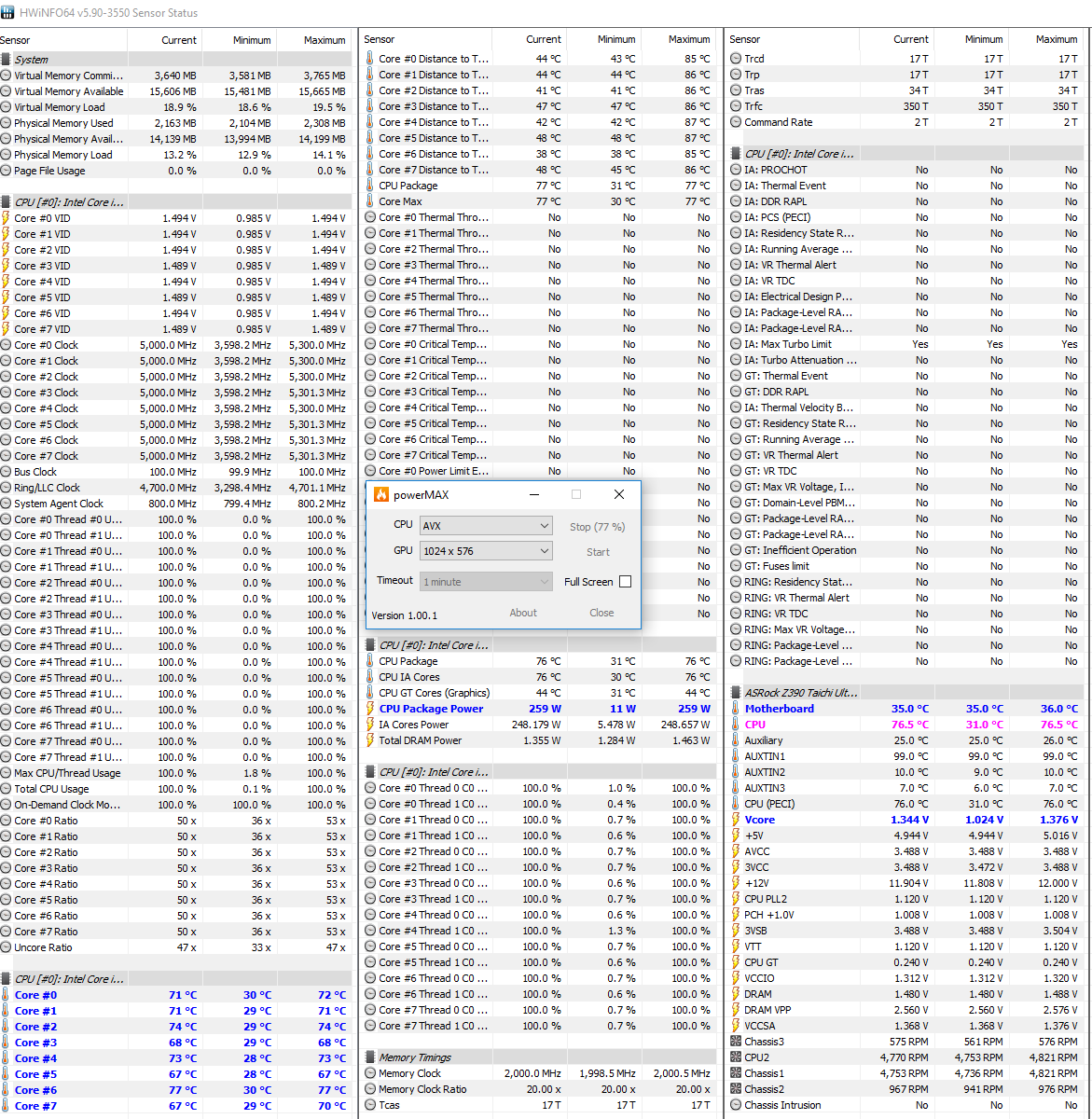Click the About button in powerMAX

(x=523, y=613)
